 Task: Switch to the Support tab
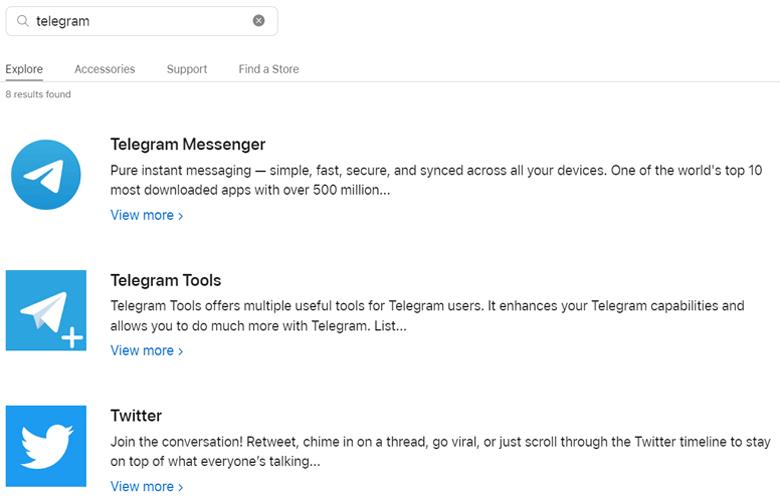[187, 69]
